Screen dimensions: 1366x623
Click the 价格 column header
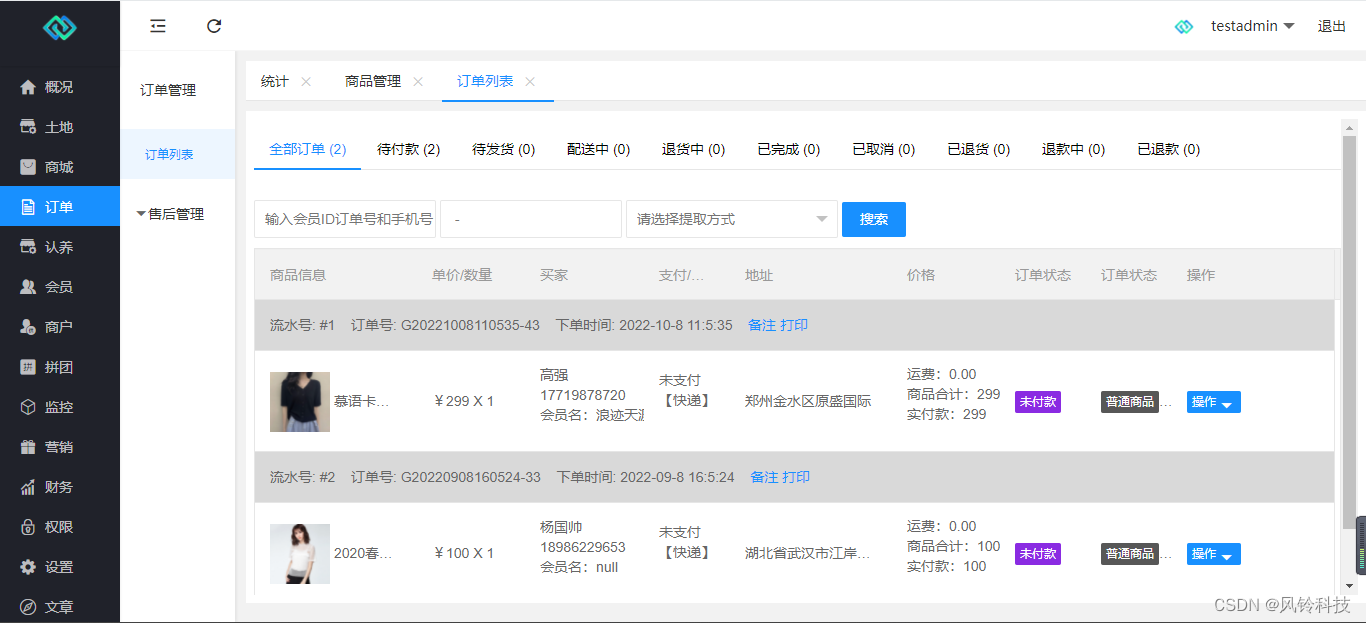pos(921,275)
